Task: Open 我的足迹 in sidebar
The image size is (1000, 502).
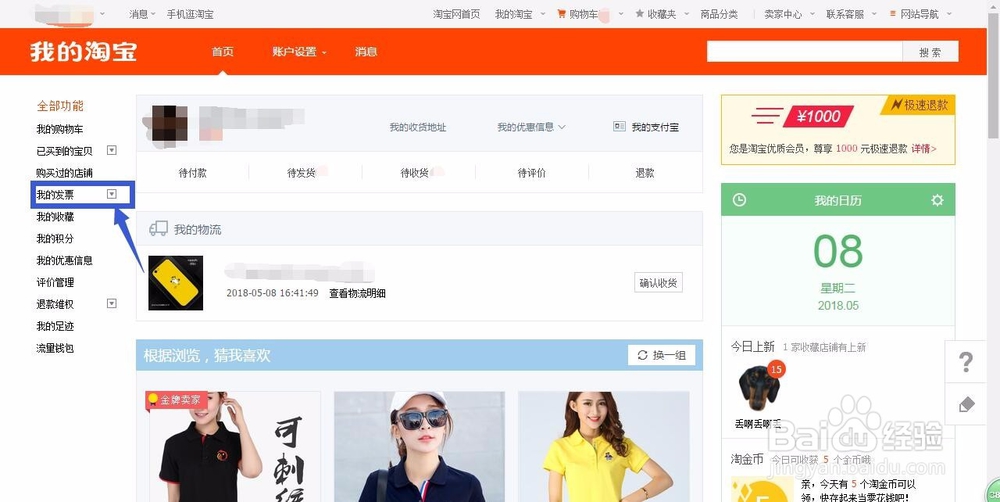Action: point(55,326)
